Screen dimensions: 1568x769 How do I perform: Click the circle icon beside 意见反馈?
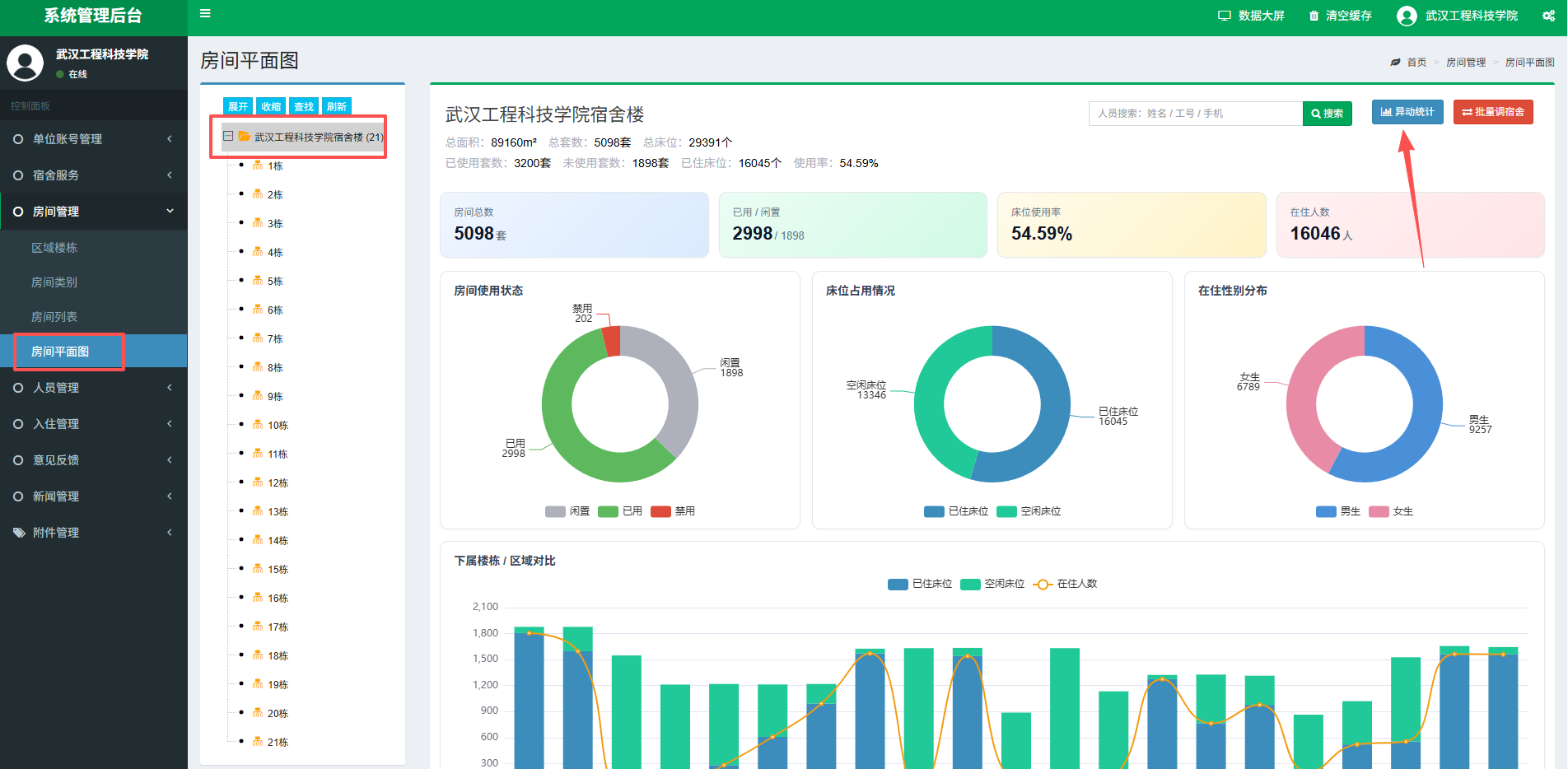click(18, 460)
